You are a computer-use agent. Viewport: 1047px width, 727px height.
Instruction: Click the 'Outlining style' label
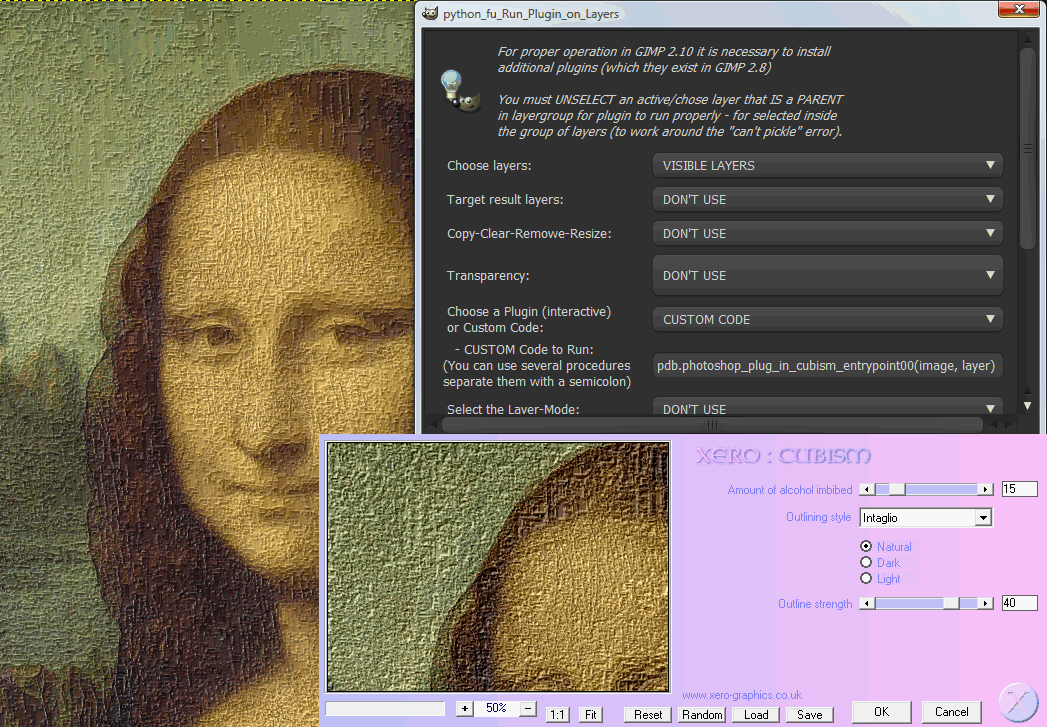[x=819, y=517]
